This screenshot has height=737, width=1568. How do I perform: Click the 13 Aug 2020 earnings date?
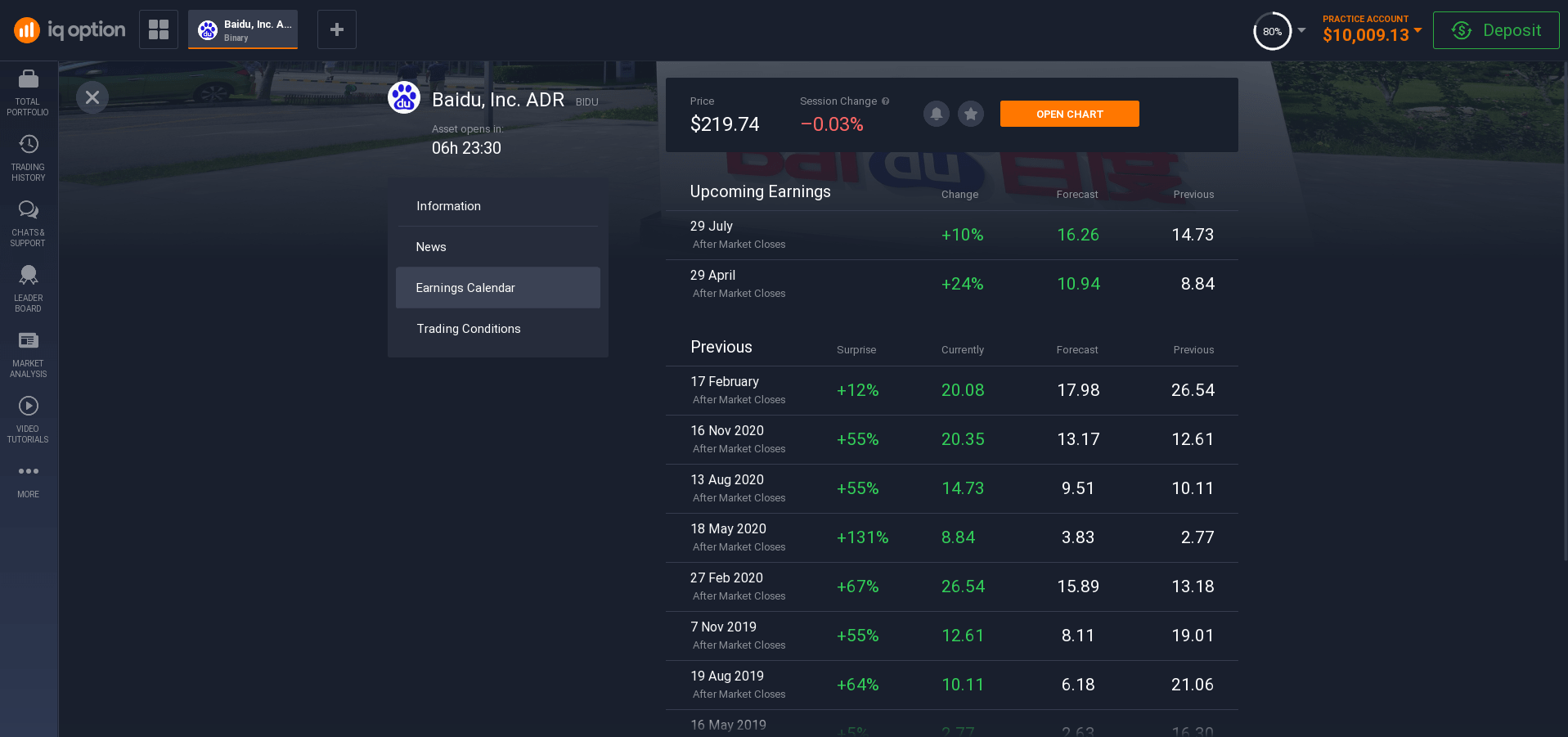(727, 479)
